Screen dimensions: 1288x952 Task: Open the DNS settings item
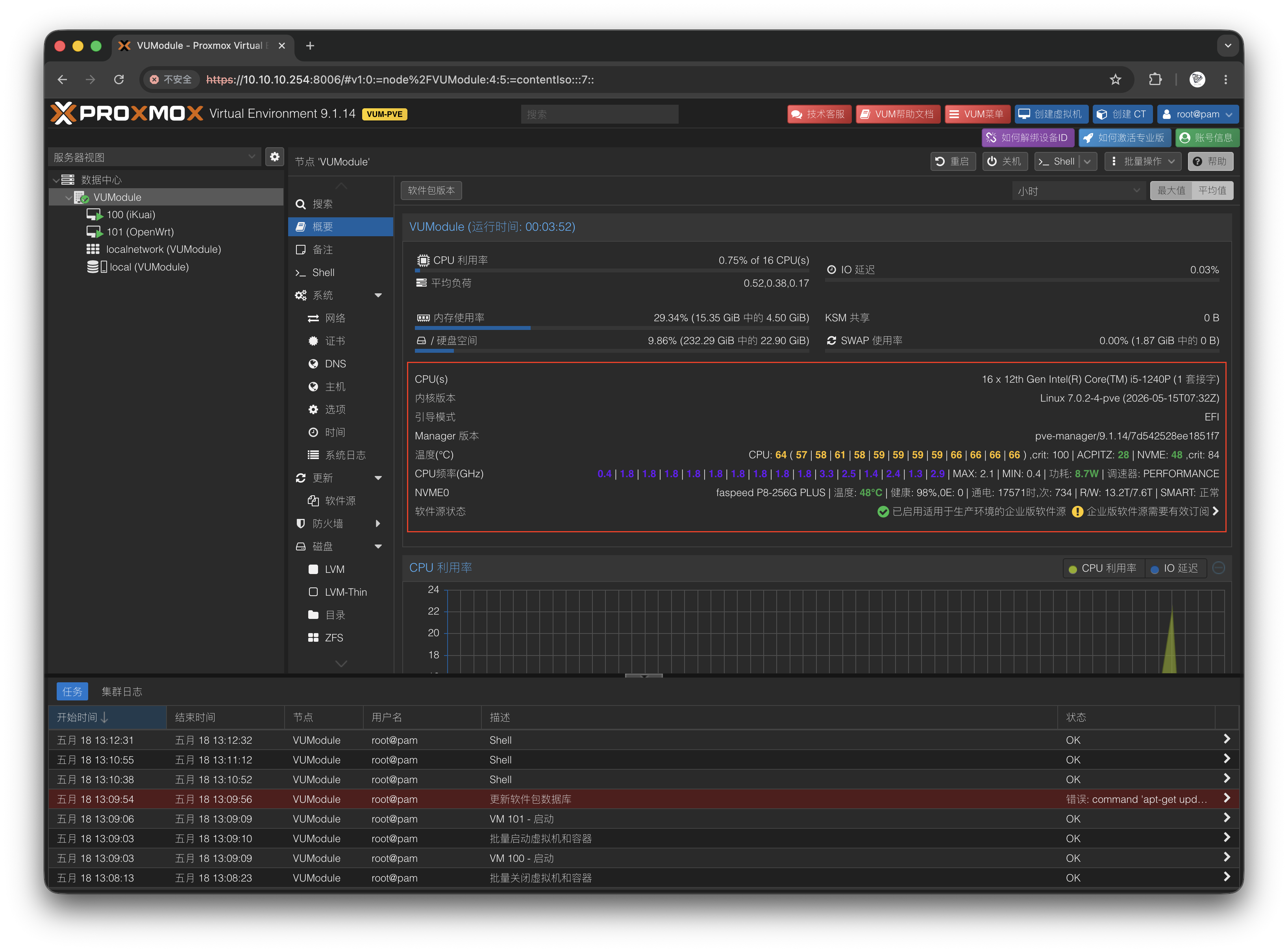[335, 364]
